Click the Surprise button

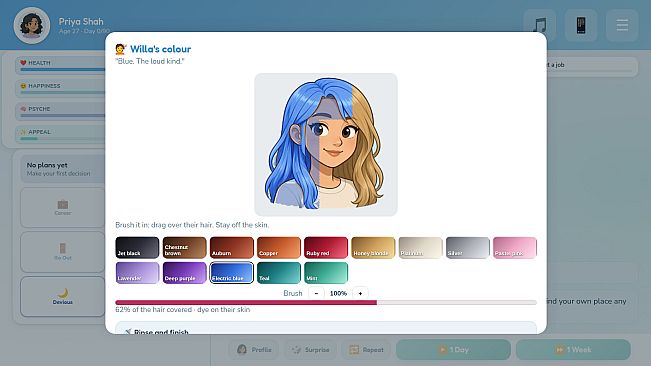(x=311, y=350)
